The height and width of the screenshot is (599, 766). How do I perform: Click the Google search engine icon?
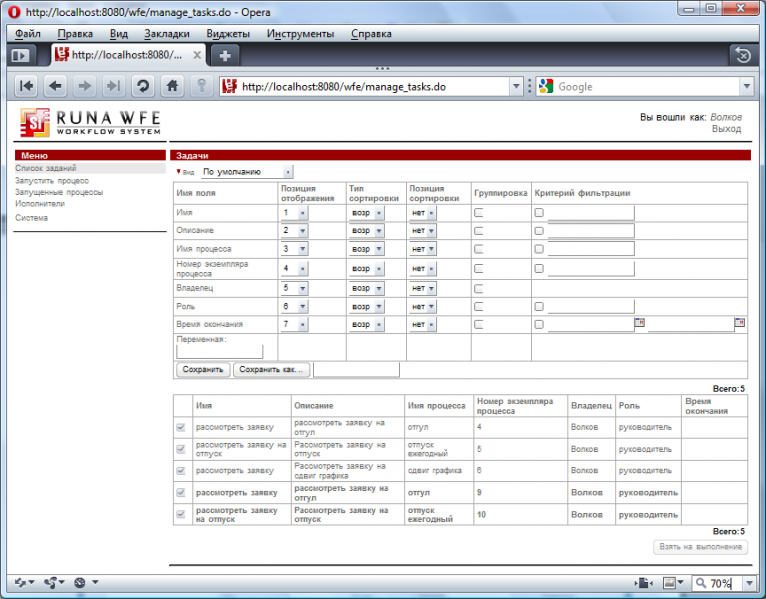(546, 86)
